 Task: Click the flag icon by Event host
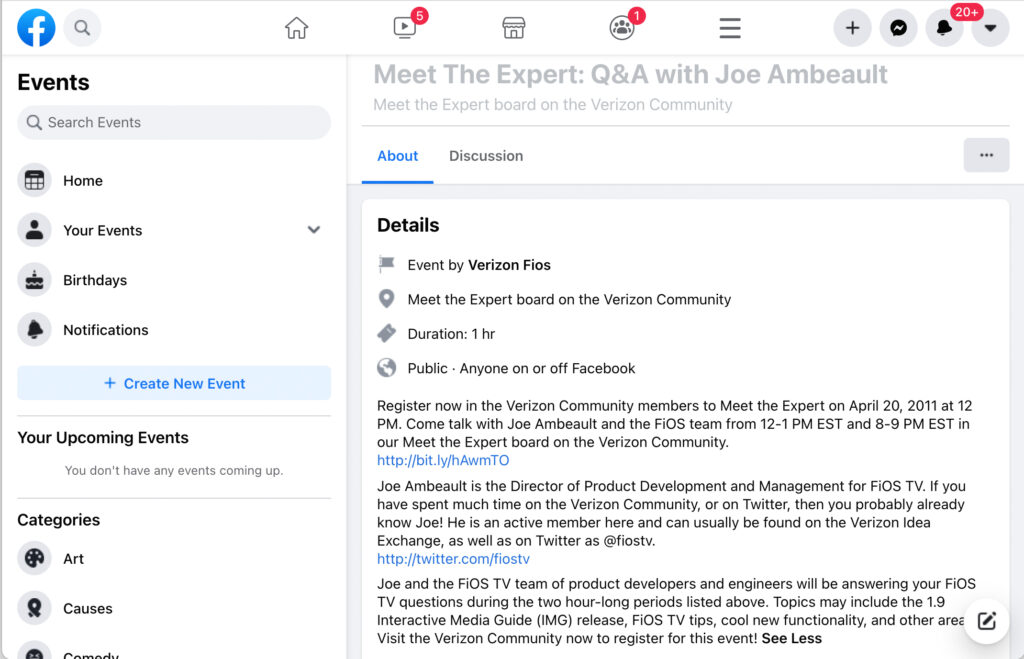coord(387,264)
